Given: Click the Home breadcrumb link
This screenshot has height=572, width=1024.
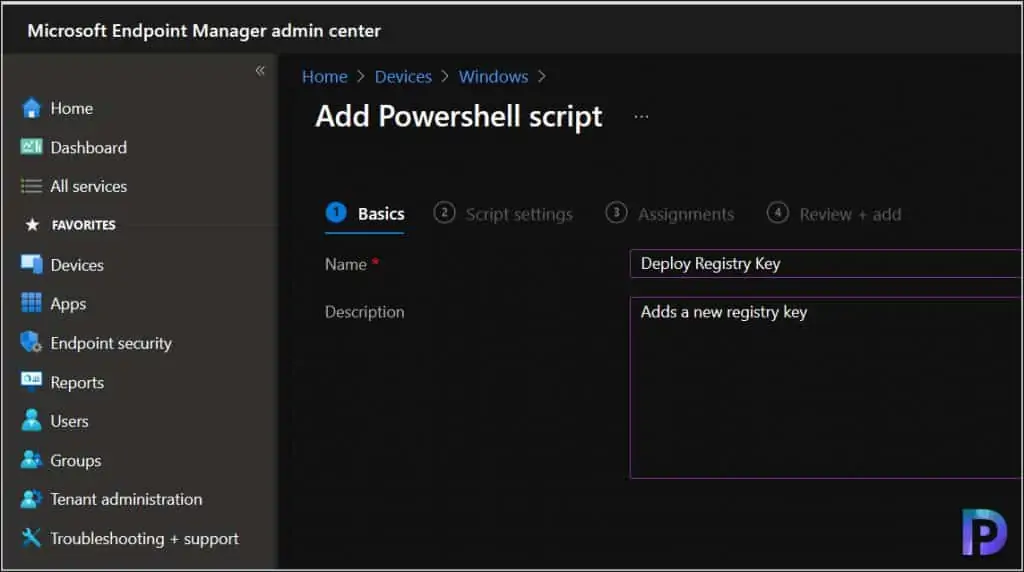Looking at the screenshot, I should (x=325, y=77).
